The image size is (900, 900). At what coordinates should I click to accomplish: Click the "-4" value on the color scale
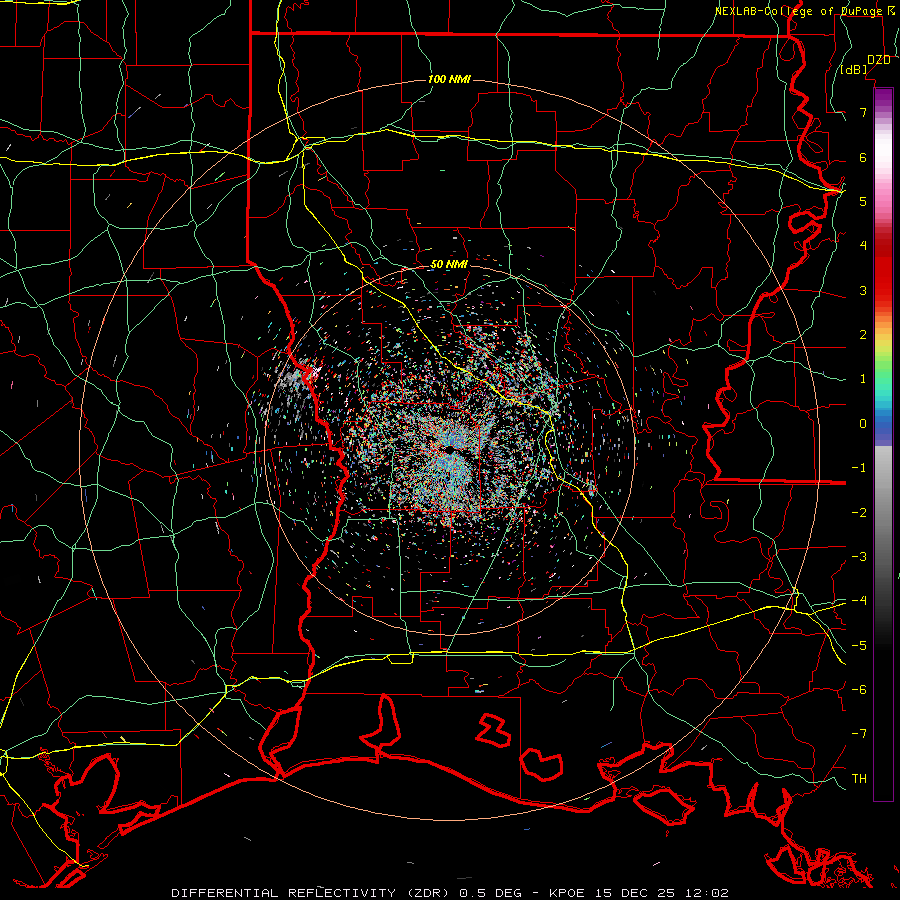click(x=859, y=601)
